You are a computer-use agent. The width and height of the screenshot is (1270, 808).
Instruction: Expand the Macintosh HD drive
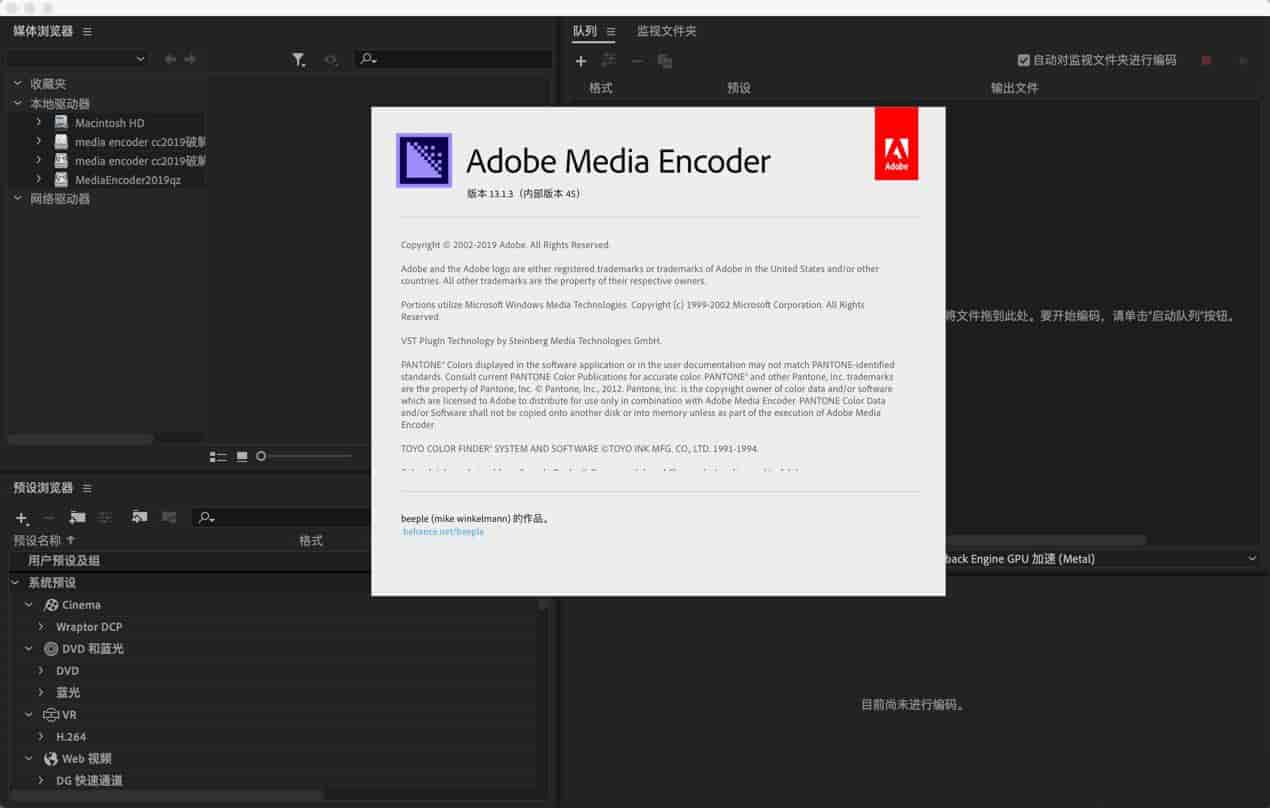click(x=39, y=123)
